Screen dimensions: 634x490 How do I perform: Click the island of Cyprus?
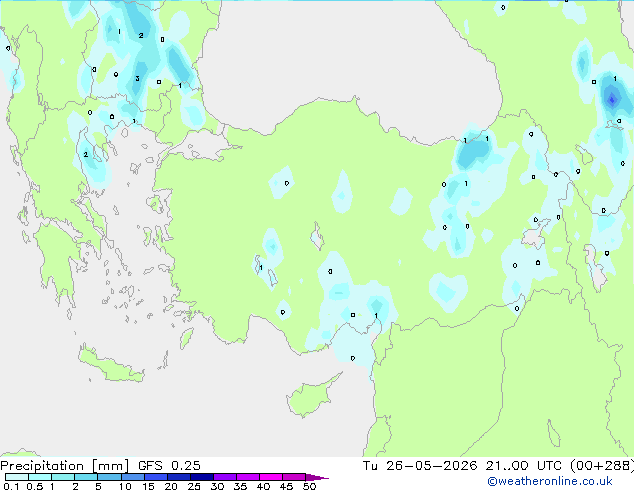pos(311,396)
